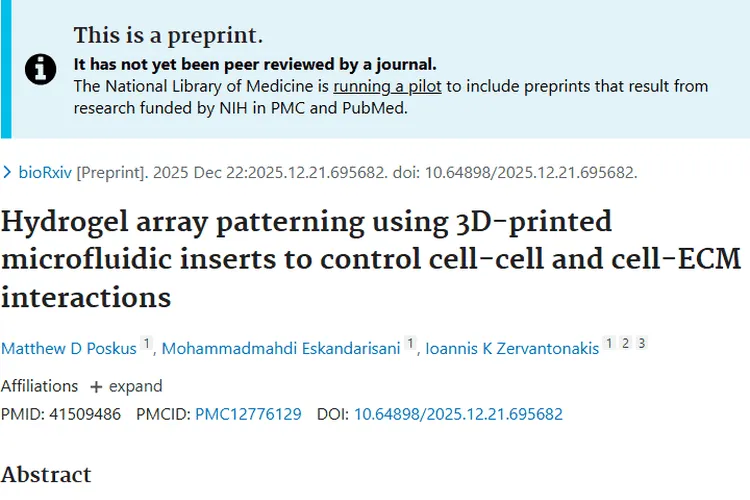Click Zervantonakis affiliation superscript 2

tap(625, 344)
